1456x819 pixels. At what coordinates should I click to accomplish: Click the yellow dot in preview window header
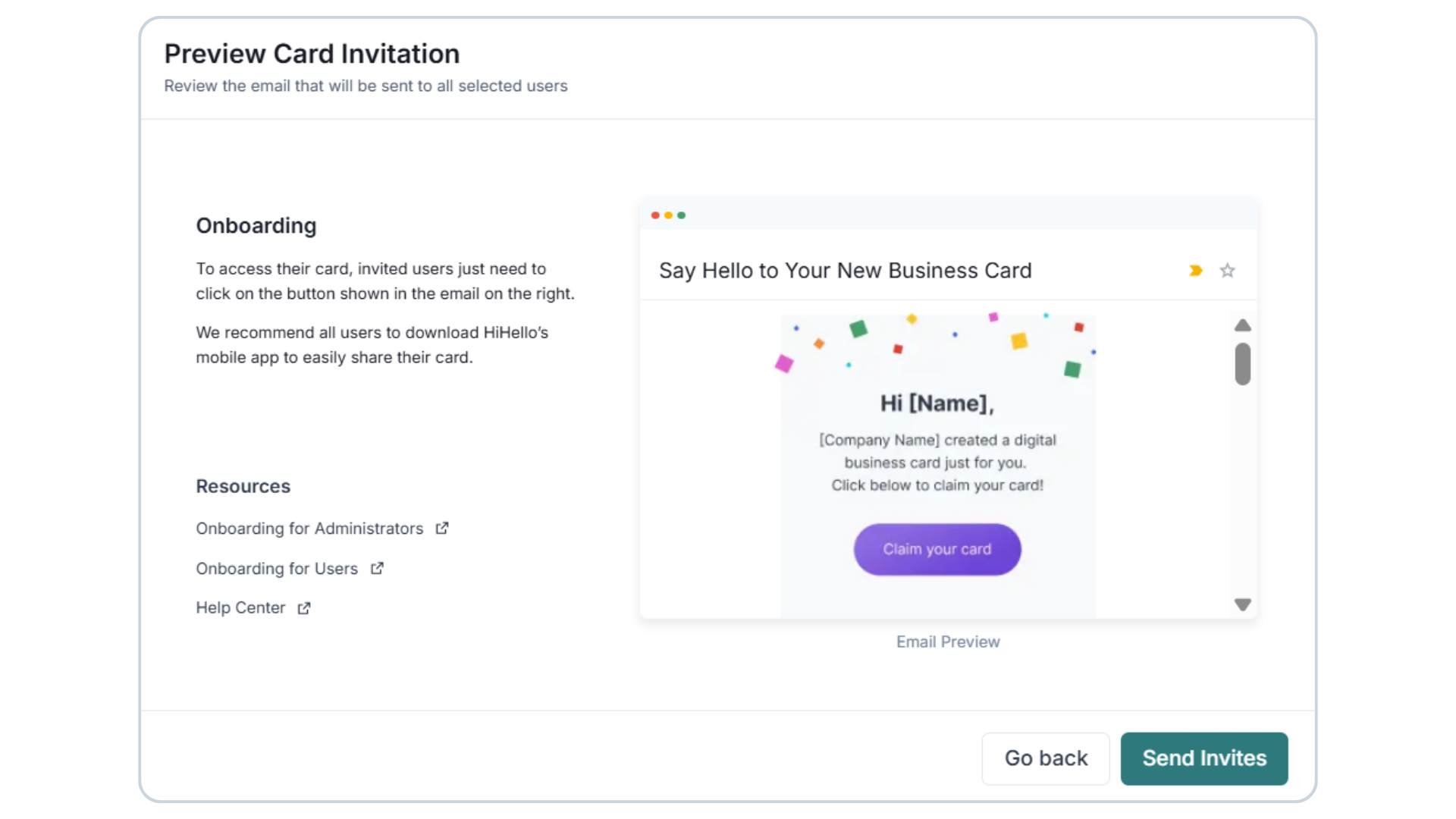668,215
